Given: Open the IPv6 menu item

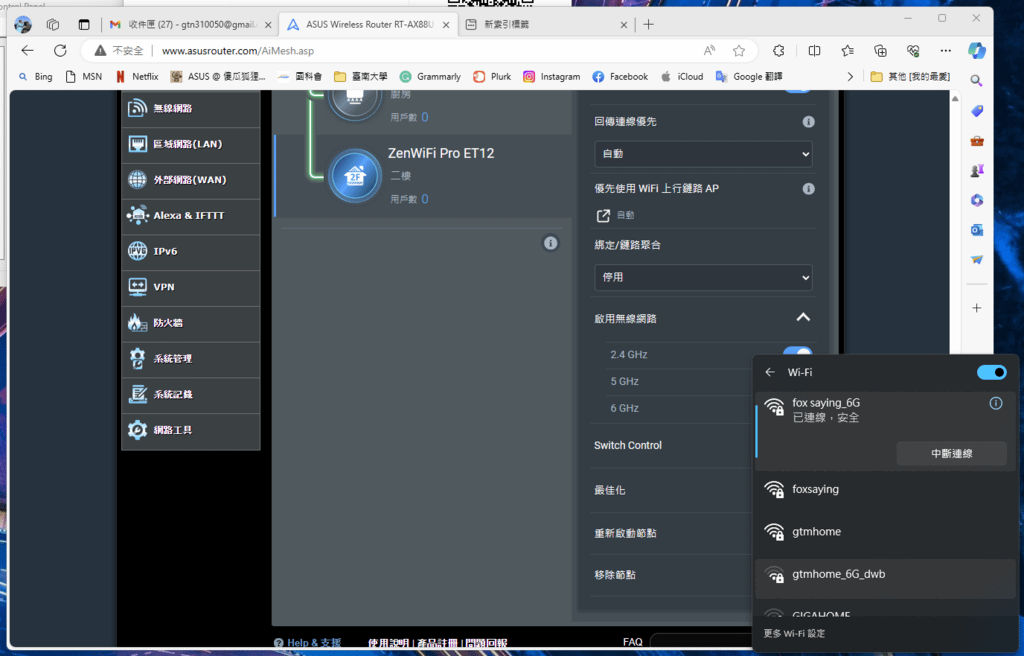Looking at the screenshot, I should coord(191,252).
